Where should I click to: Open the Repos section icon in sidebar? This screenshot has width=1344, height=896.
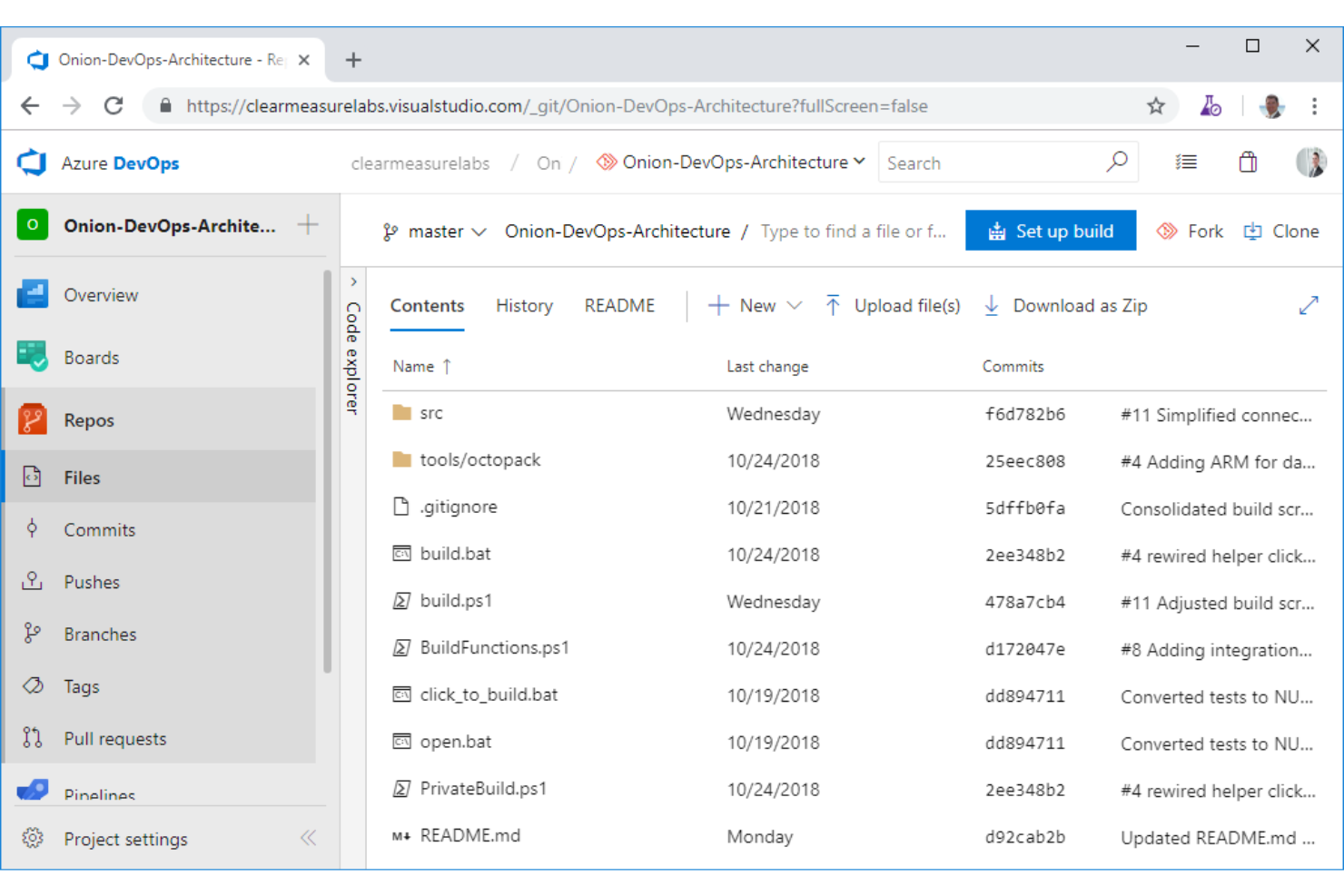tap(33, 419)
